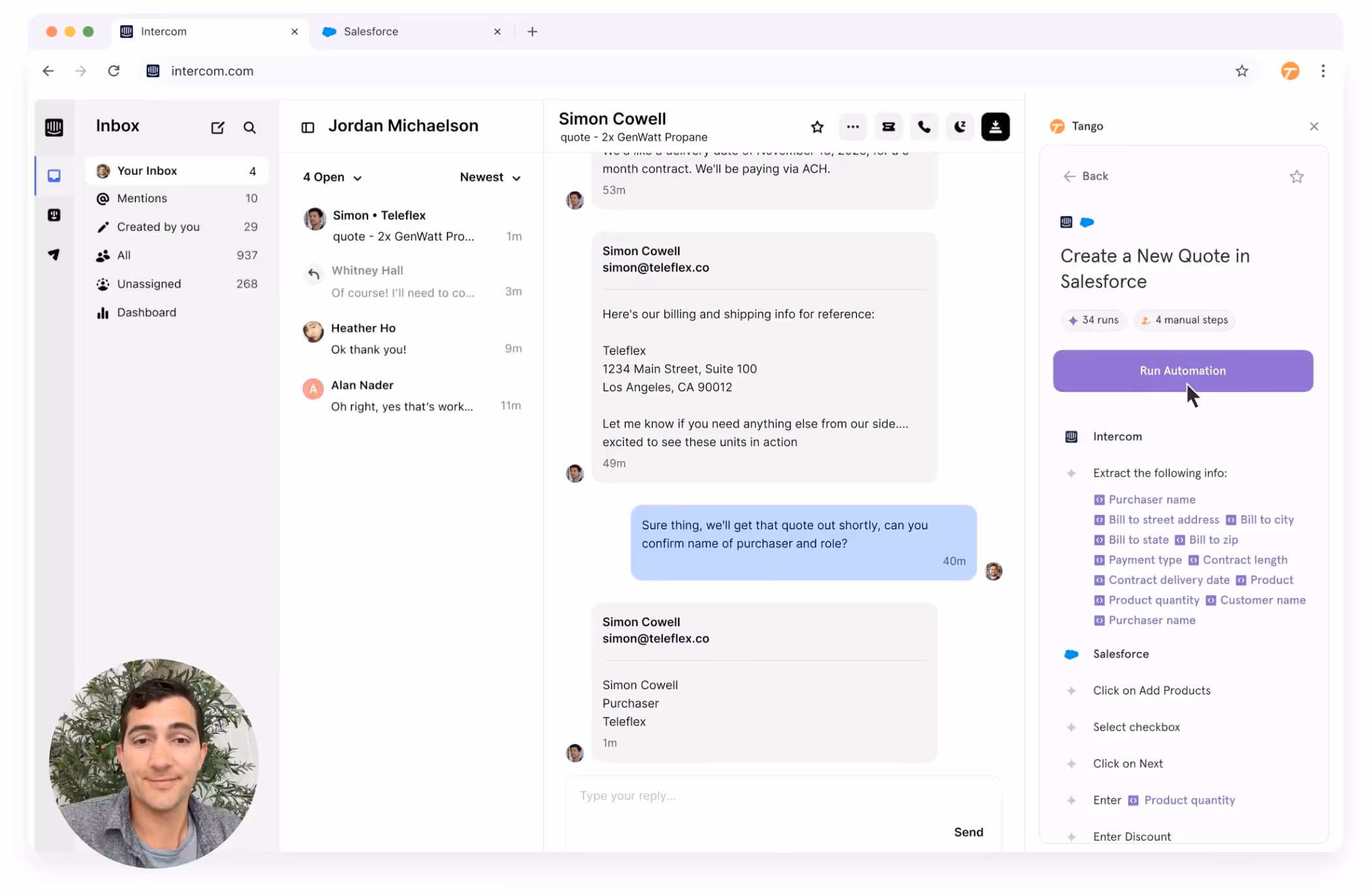1372x896 pixels.
Task: Switch to the Intercom tab
Action: tap(209, 31)
